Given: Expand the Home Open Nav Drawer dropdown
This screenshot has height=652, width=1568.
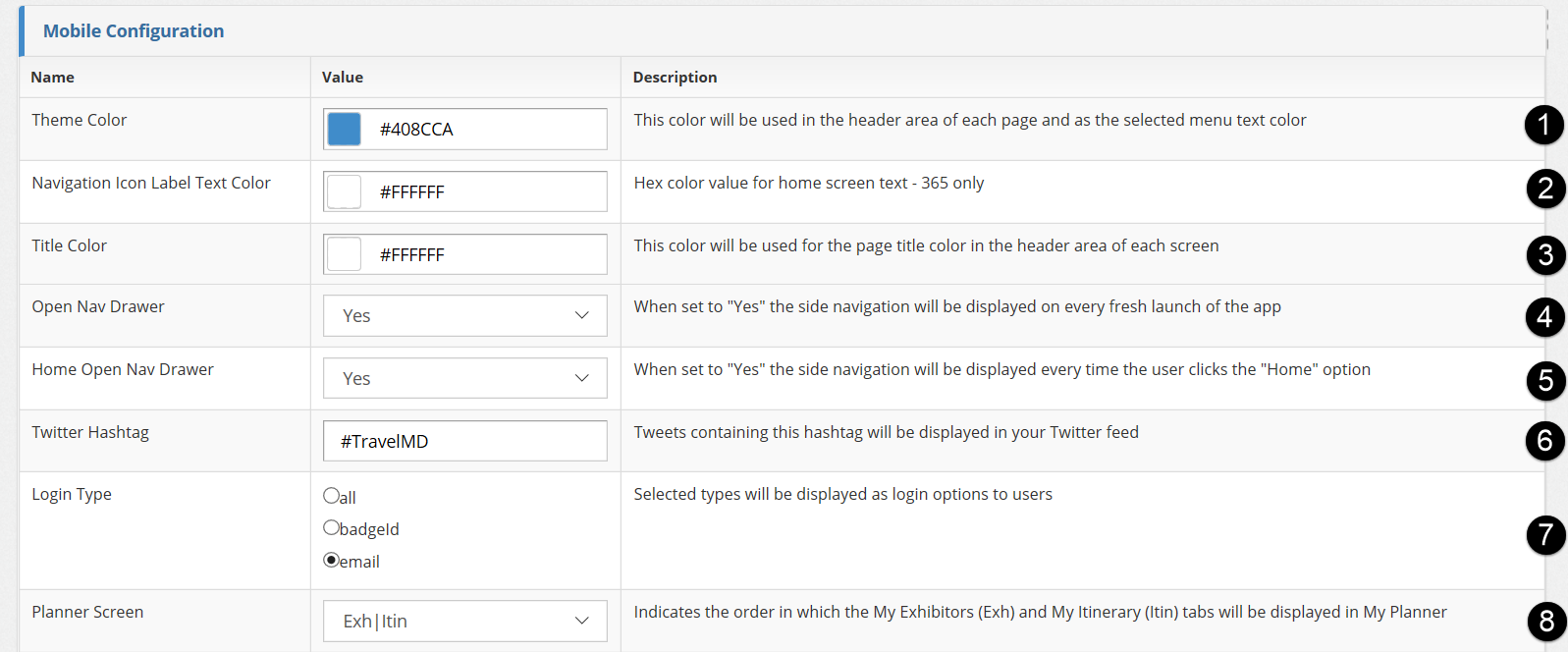Looking at the screenshot, I should 464,379.
